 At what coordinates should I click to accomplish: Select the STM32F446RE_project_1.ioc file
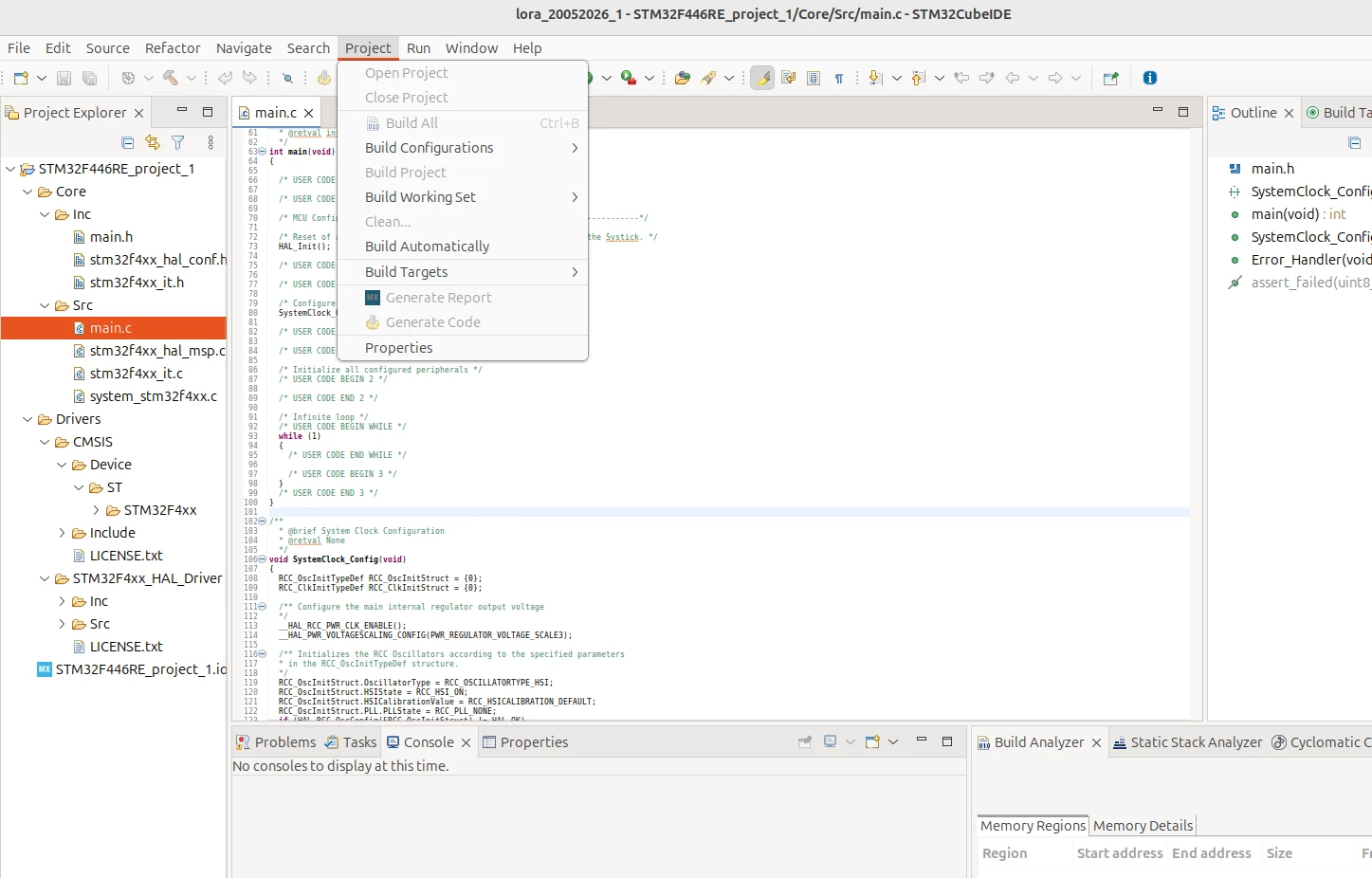pyautogui.click(x=132, y=669)
